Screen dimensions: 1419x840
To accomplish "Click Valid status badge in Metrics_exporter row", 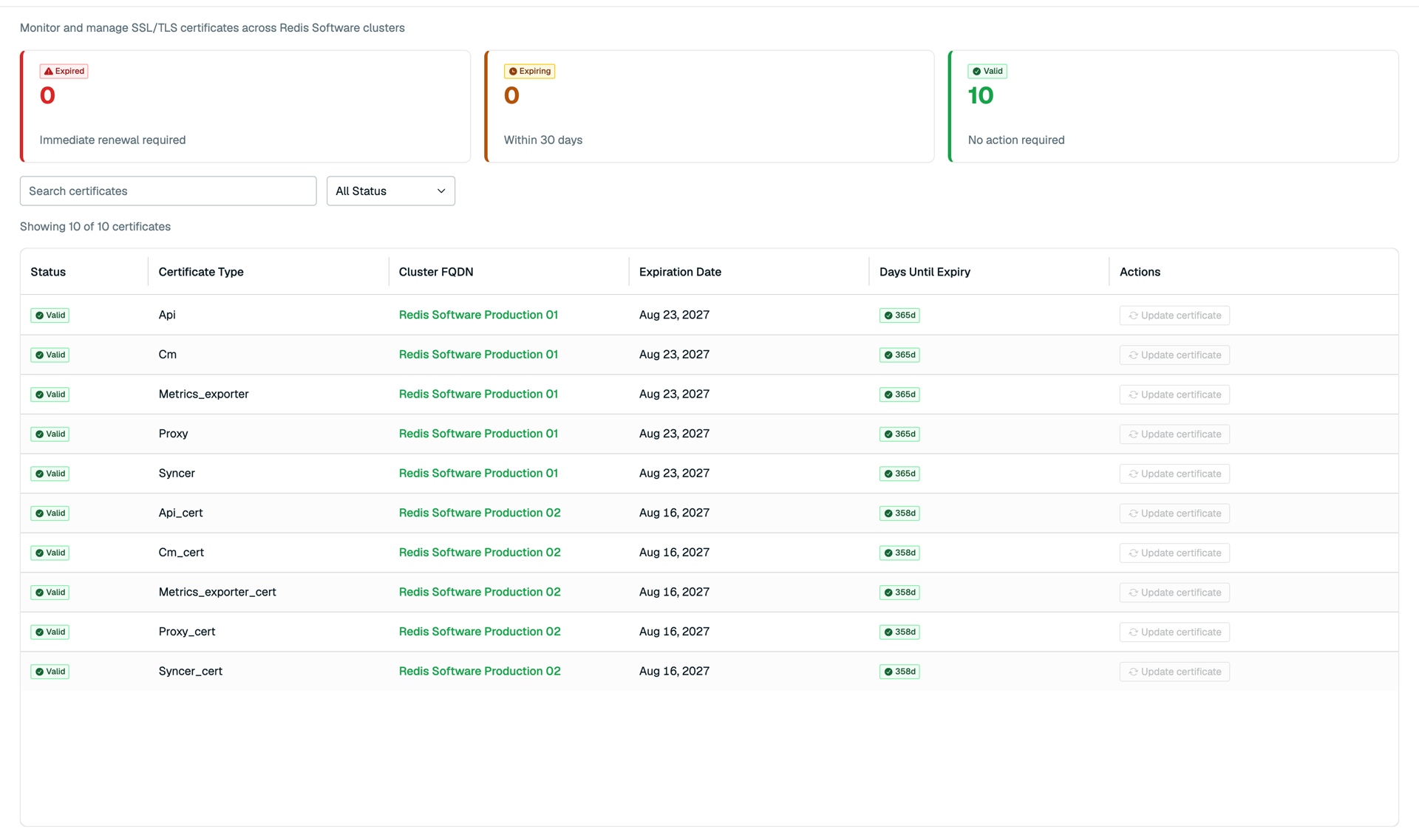I will point(50,395).
